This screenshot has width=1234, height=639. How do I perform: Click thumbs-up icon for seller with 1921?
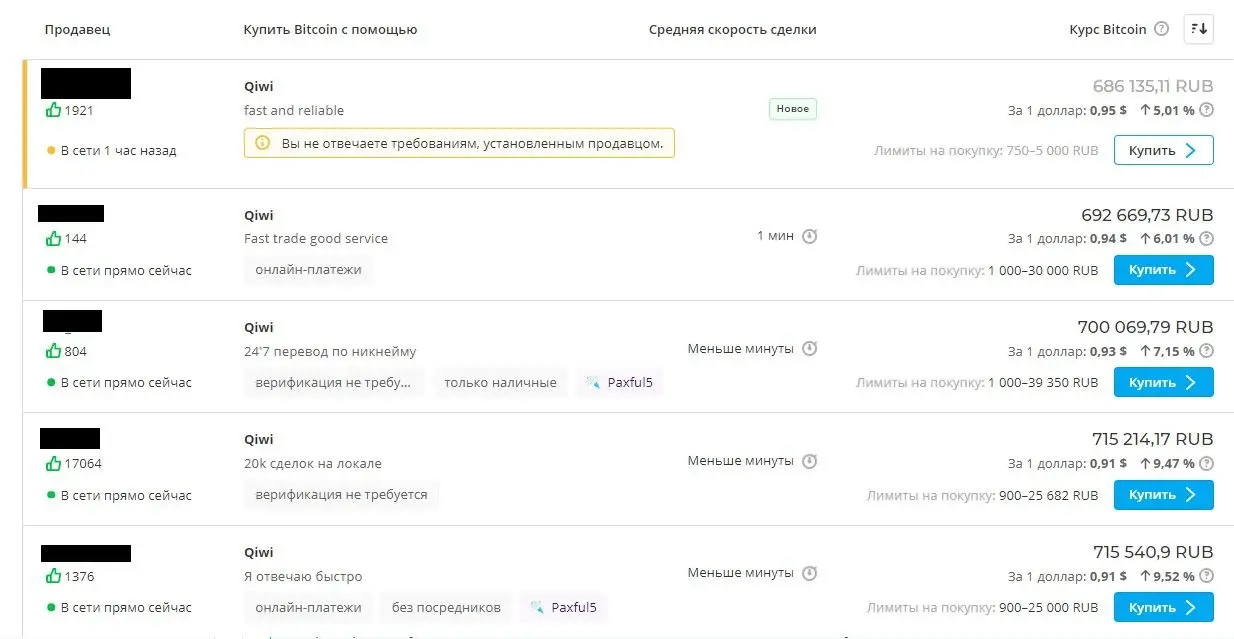(x=53, y=110)
